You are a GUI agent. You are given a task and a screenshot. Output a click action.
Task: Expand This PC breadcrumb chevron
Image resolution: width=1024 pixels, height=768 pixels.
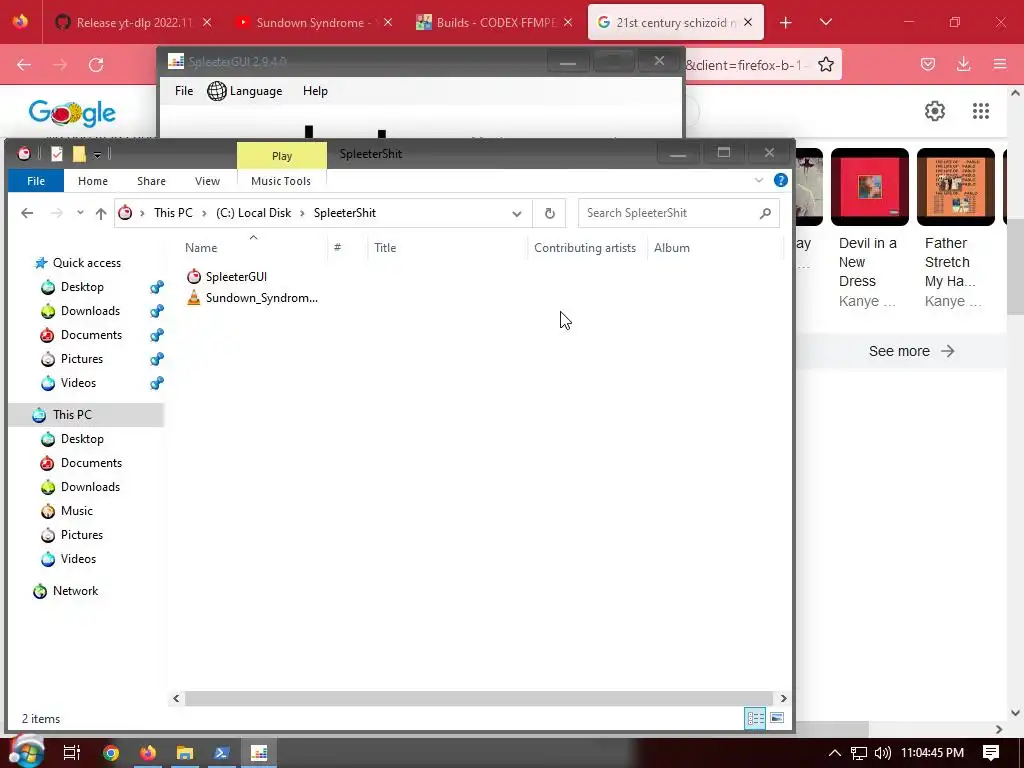click(204, 213)
